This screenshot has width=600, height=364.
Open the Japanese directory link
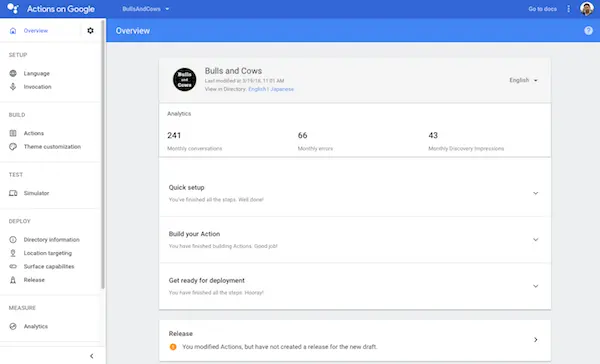point(282,89)
